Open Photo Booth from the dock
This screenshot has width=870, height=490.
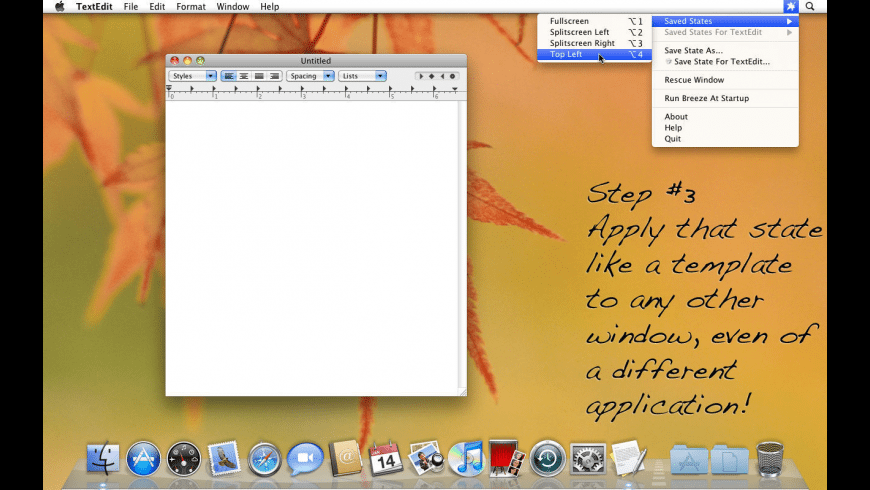pos(506,458)
